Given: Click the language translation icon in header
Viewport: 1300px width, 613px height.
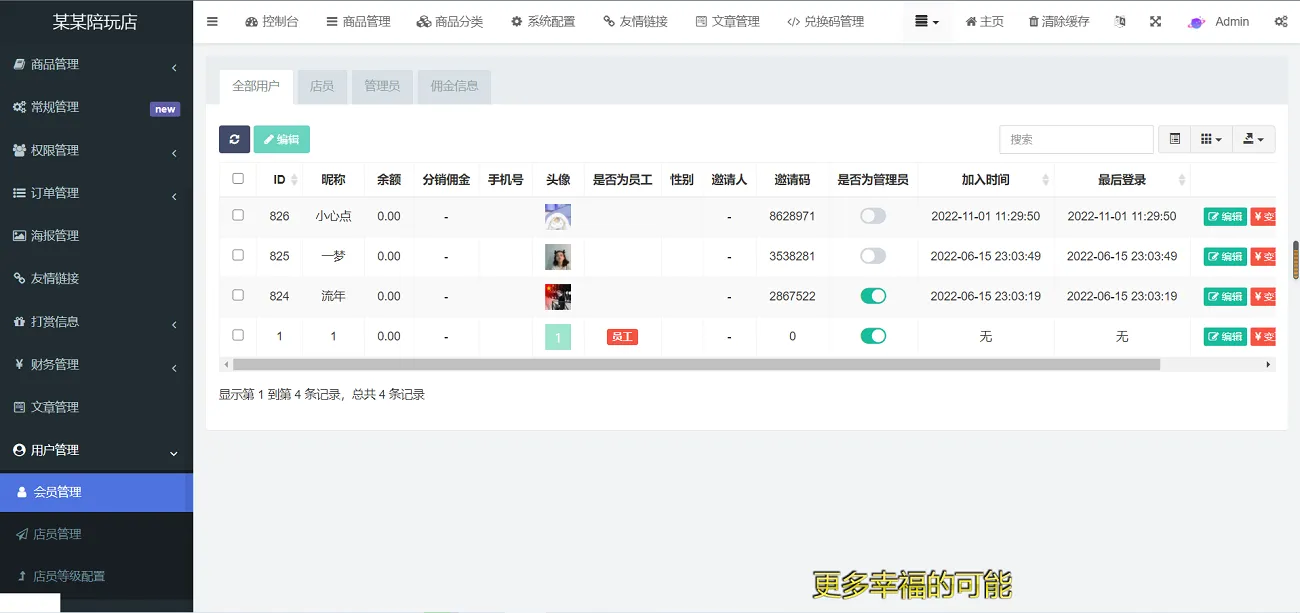Looking at the screenshot, I should [x=1119, y=20].
